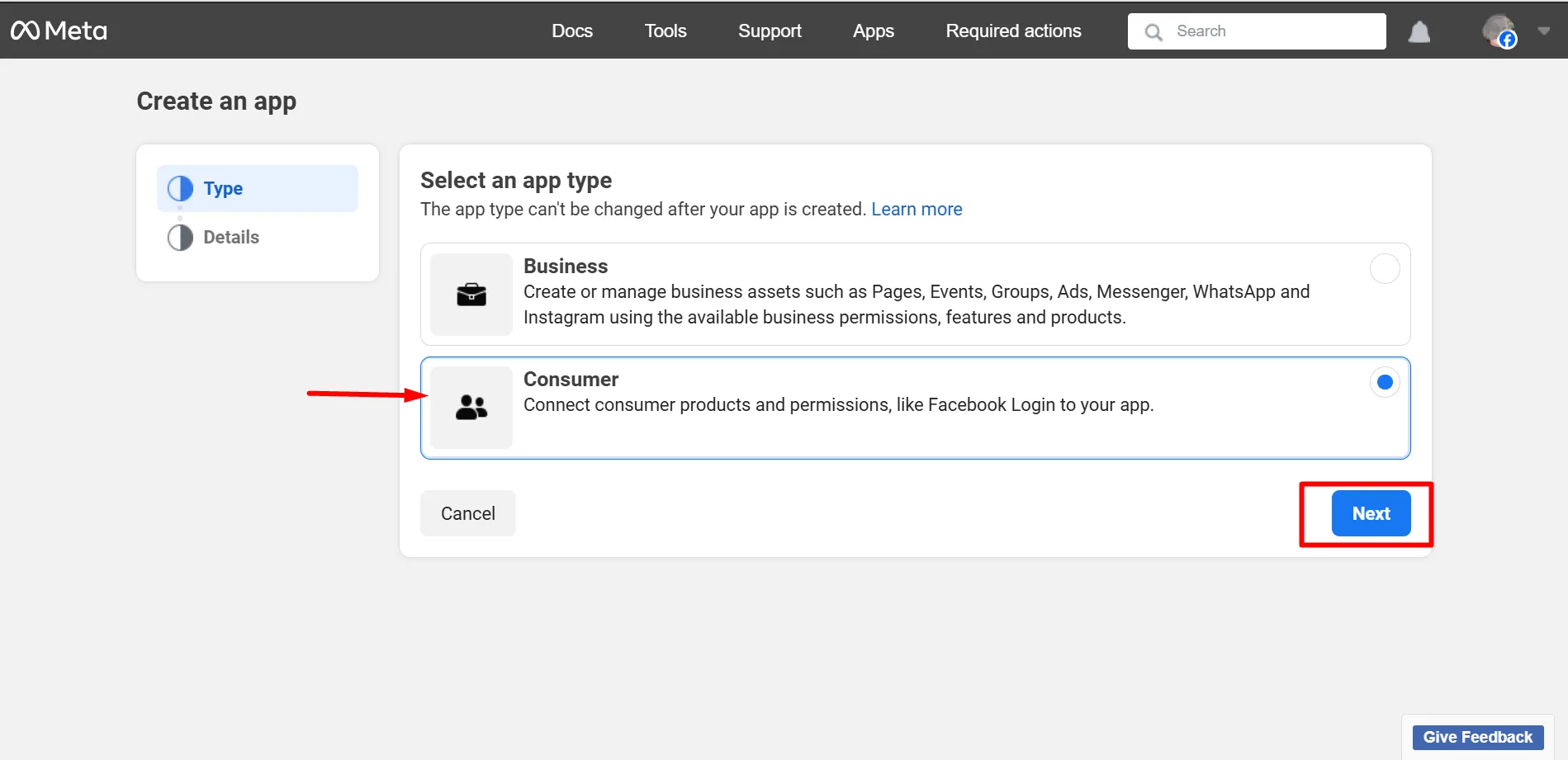The height and width of the screenshot is (760, 1568).
Task: Click the Next button
Action: [x=1371, y=513]
